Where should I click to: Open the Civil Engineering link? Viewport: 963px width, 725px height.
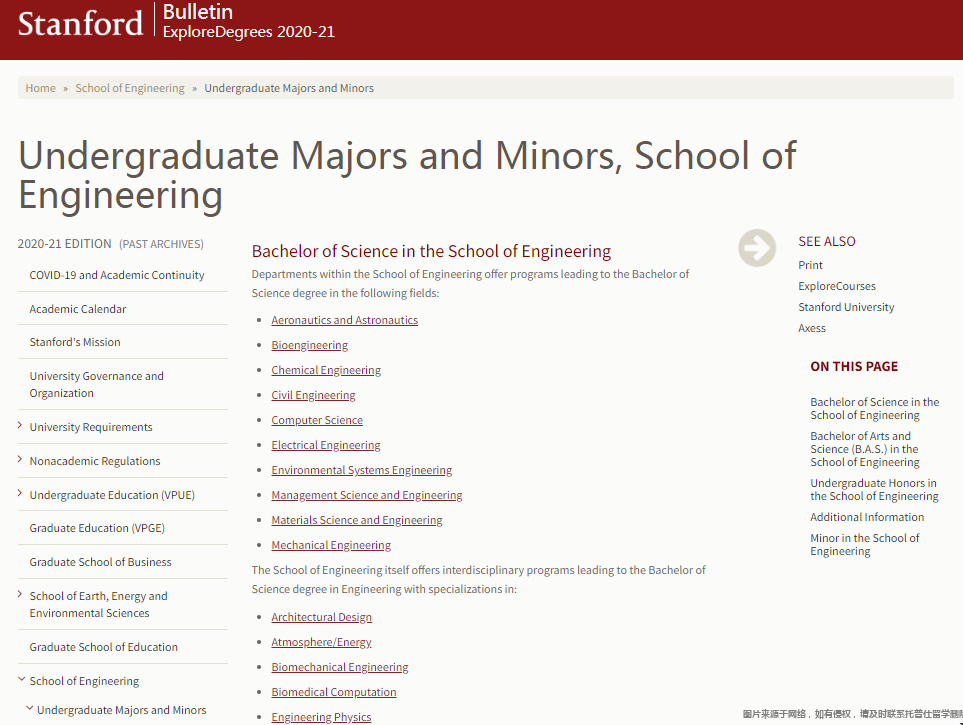pos(313,395)
